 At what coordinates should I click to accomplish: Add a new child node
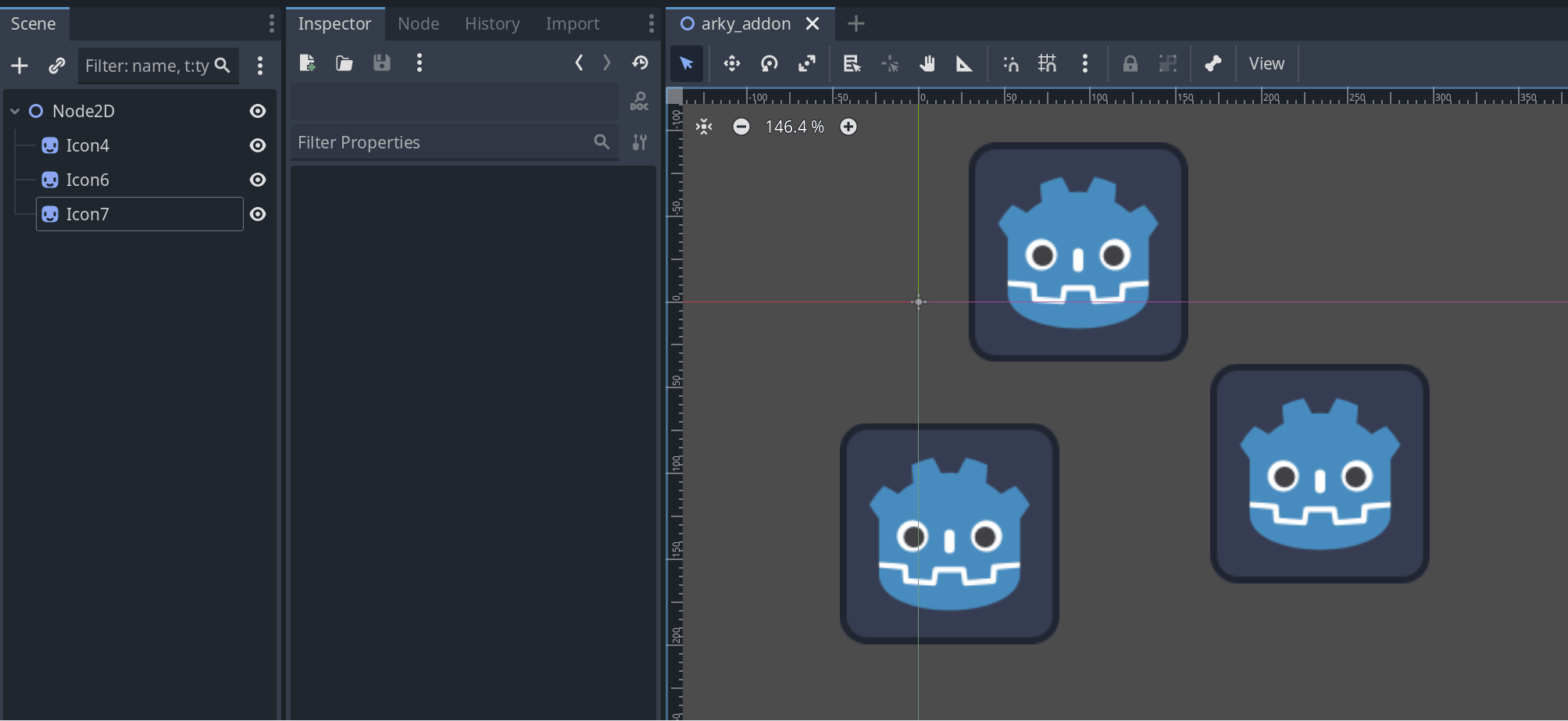pyautogui.click(x=20, y=66)
